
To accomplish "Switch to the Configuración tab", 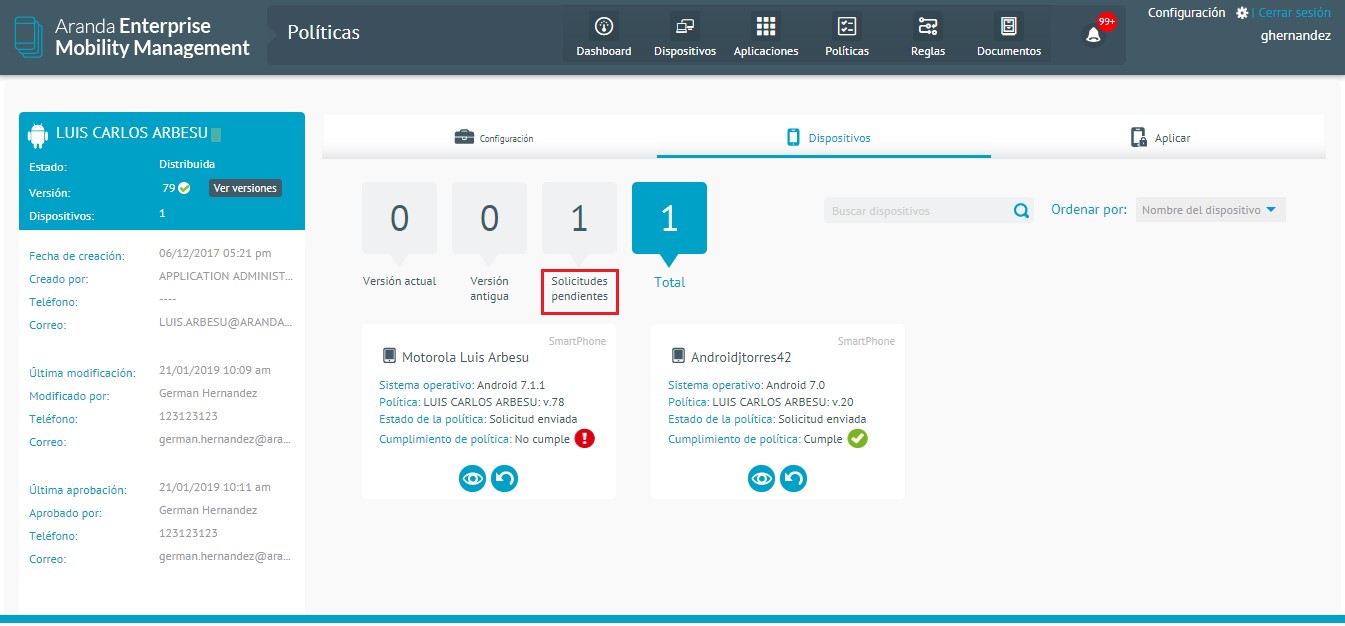I will tap(494, 138).
